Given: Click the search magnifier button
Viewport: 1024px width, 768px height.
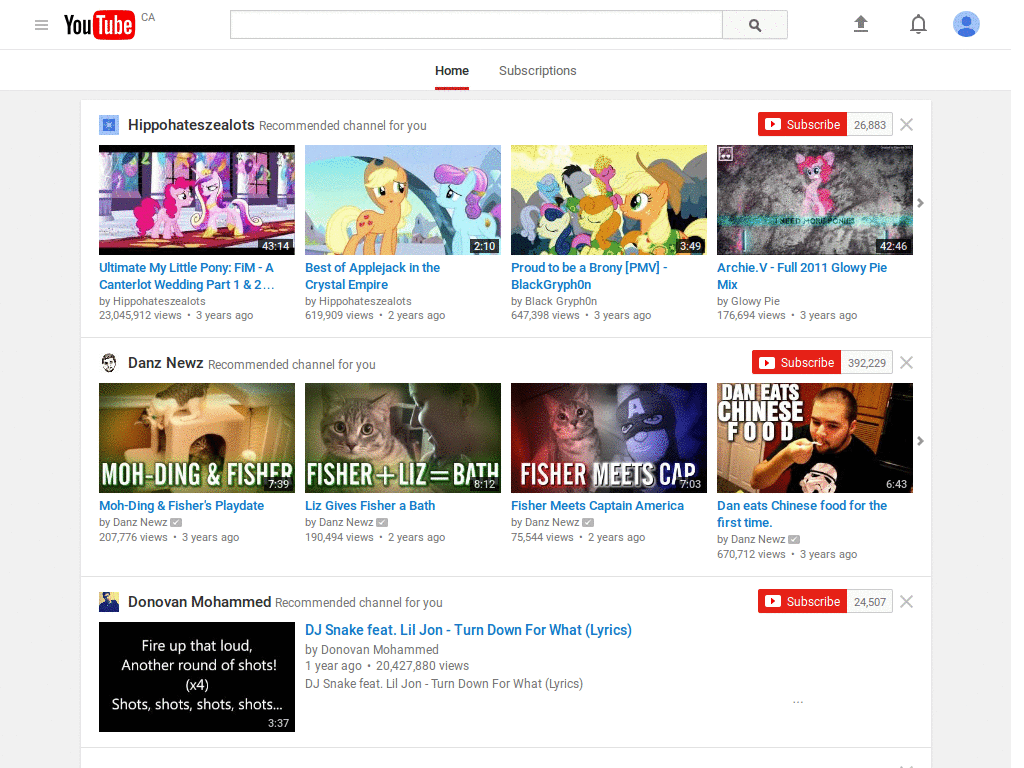Looking at the screenshot, I should tap(754, 25).
